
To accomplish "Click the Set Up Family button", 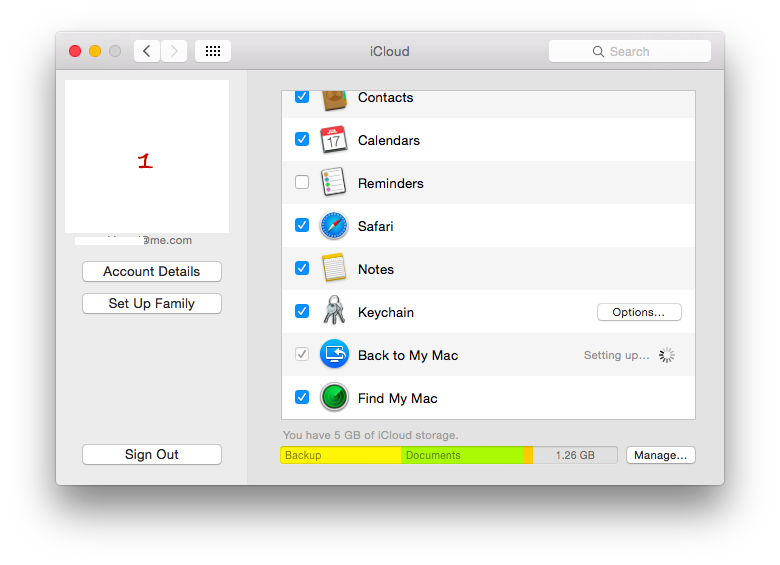I will [x=152, y=303].
